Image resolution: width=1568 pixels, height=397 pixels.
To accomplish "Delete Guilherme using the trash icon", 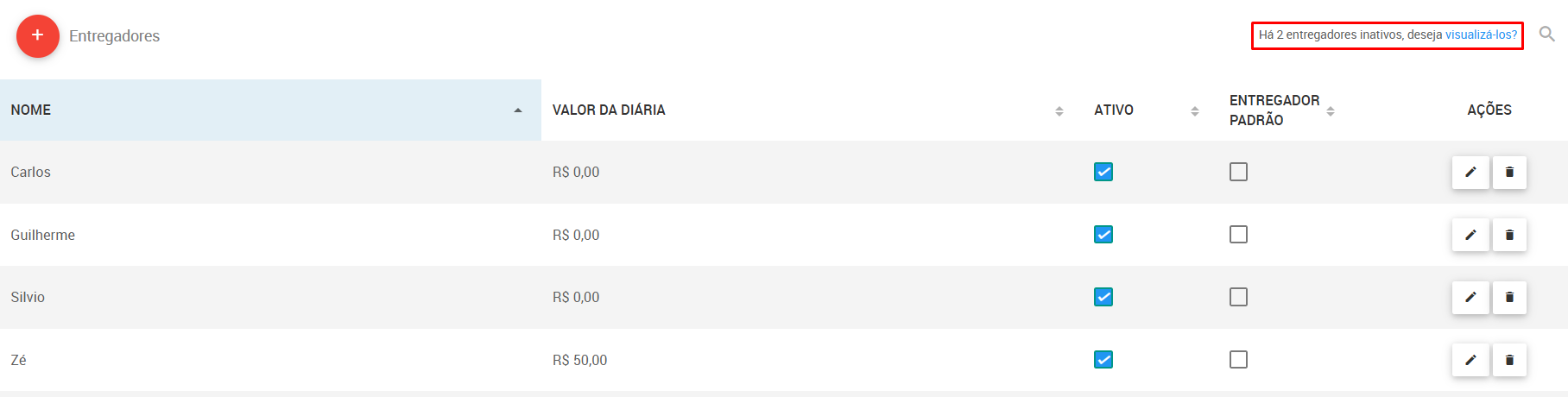I will 1509,235.
